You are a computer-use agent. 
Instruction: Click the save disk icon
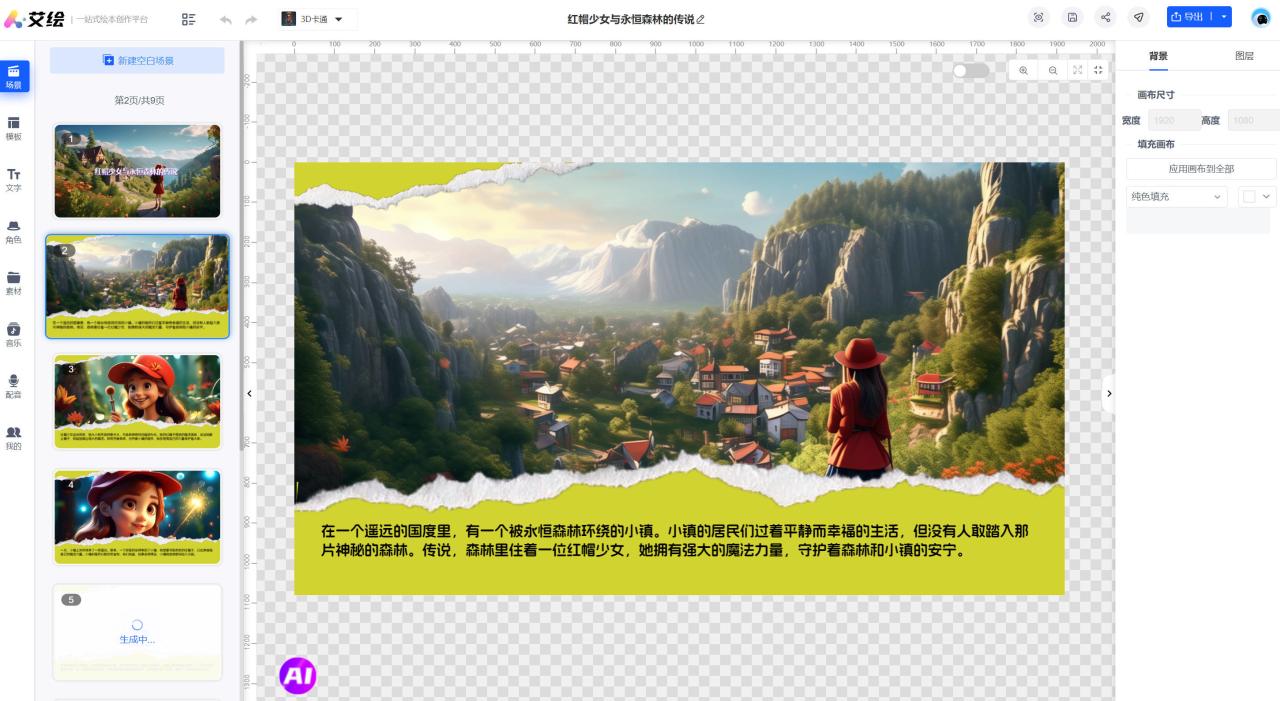click(1072, 18)
